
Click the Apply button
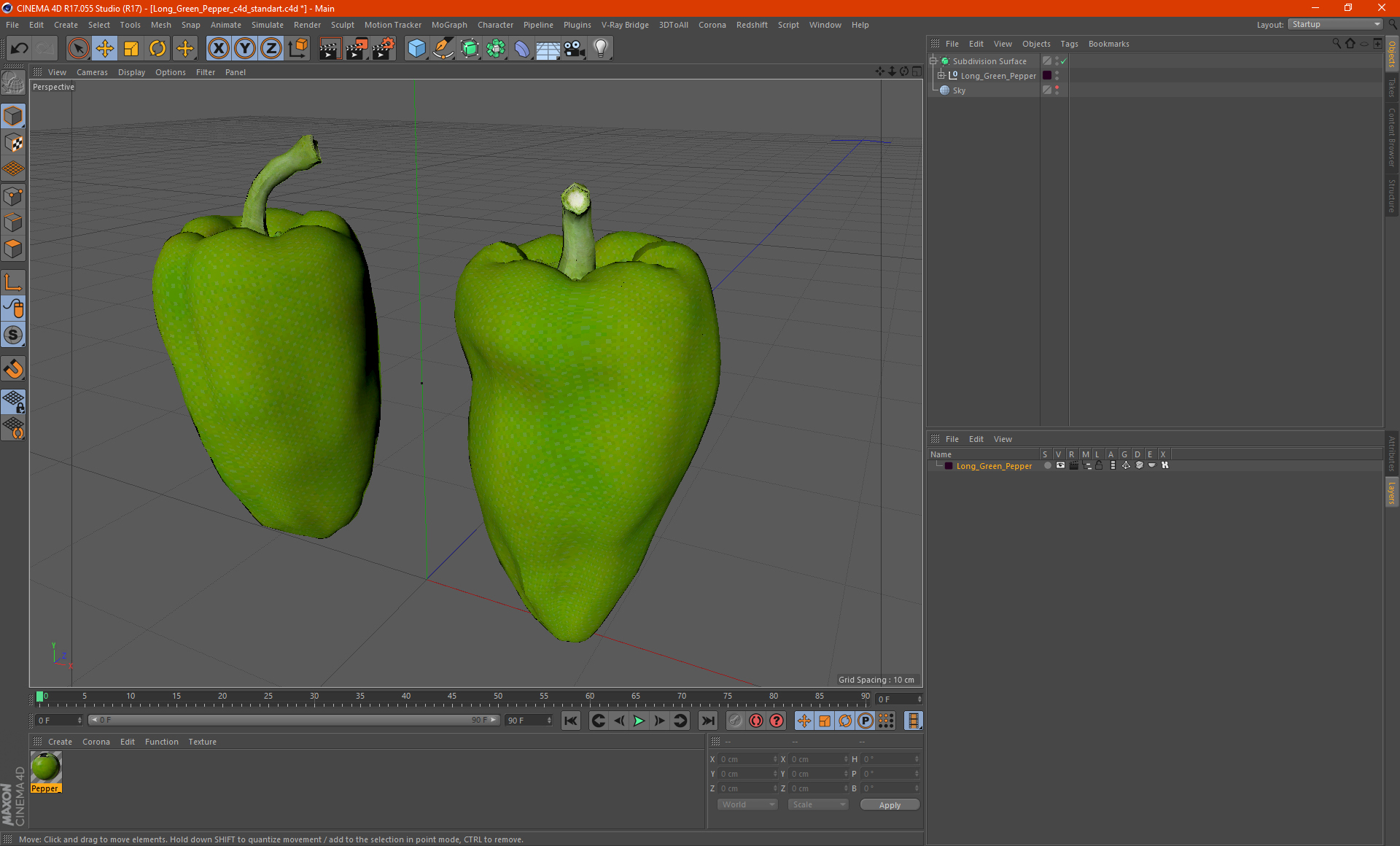(x=889, y=805)
